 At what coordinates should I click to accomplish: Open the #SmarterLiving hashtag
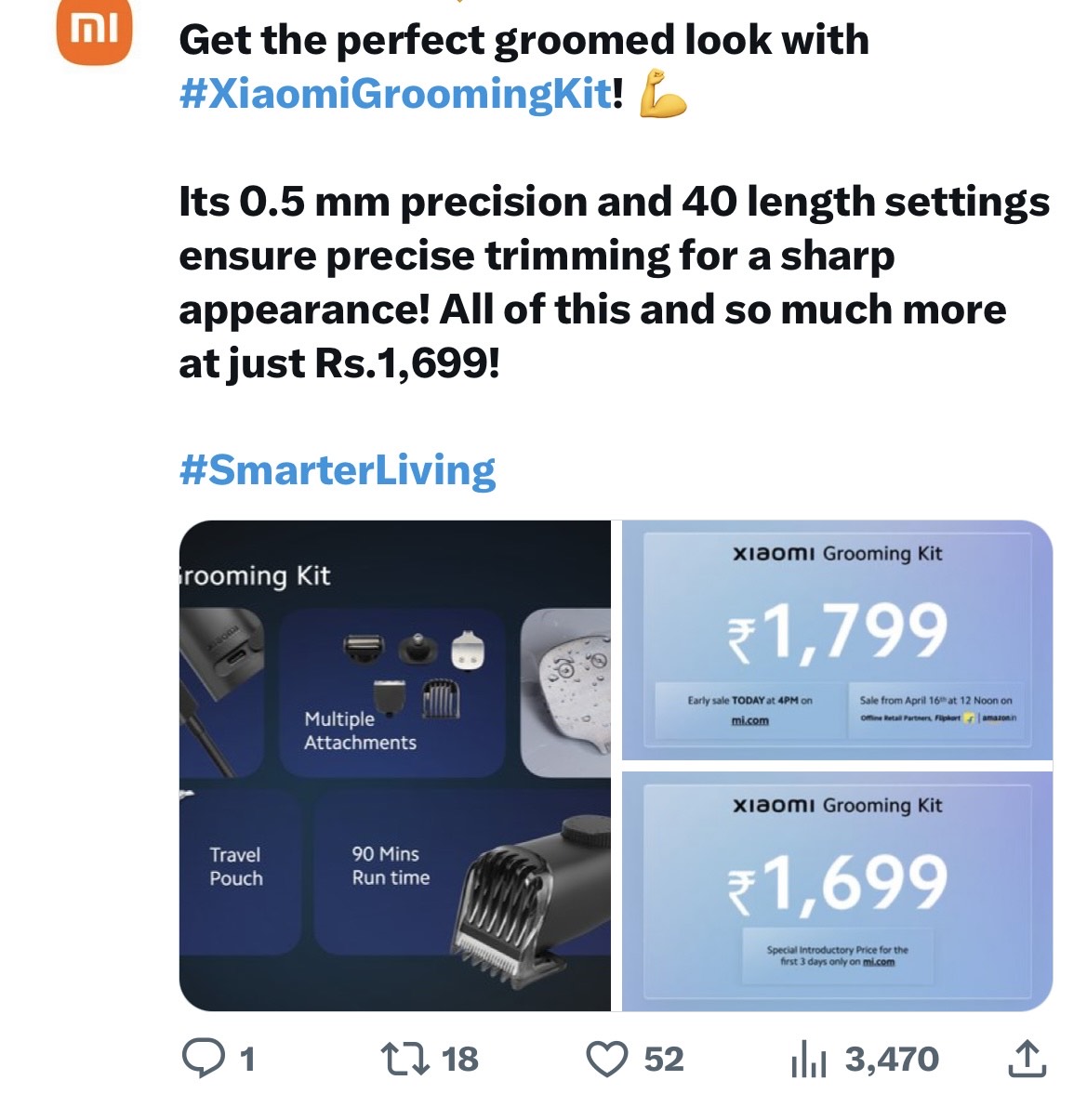(337, 470)
